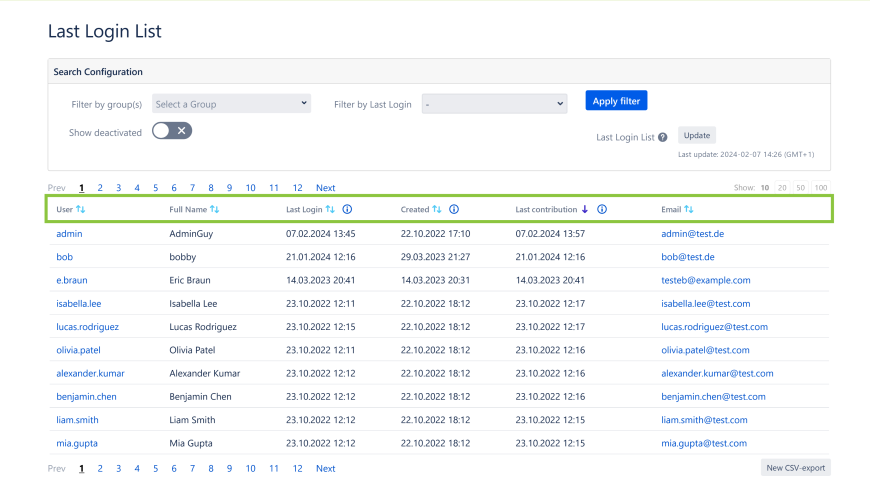870x494 pixels.
Task: Open the Last Login column info icon
Action: pos(347,210)
